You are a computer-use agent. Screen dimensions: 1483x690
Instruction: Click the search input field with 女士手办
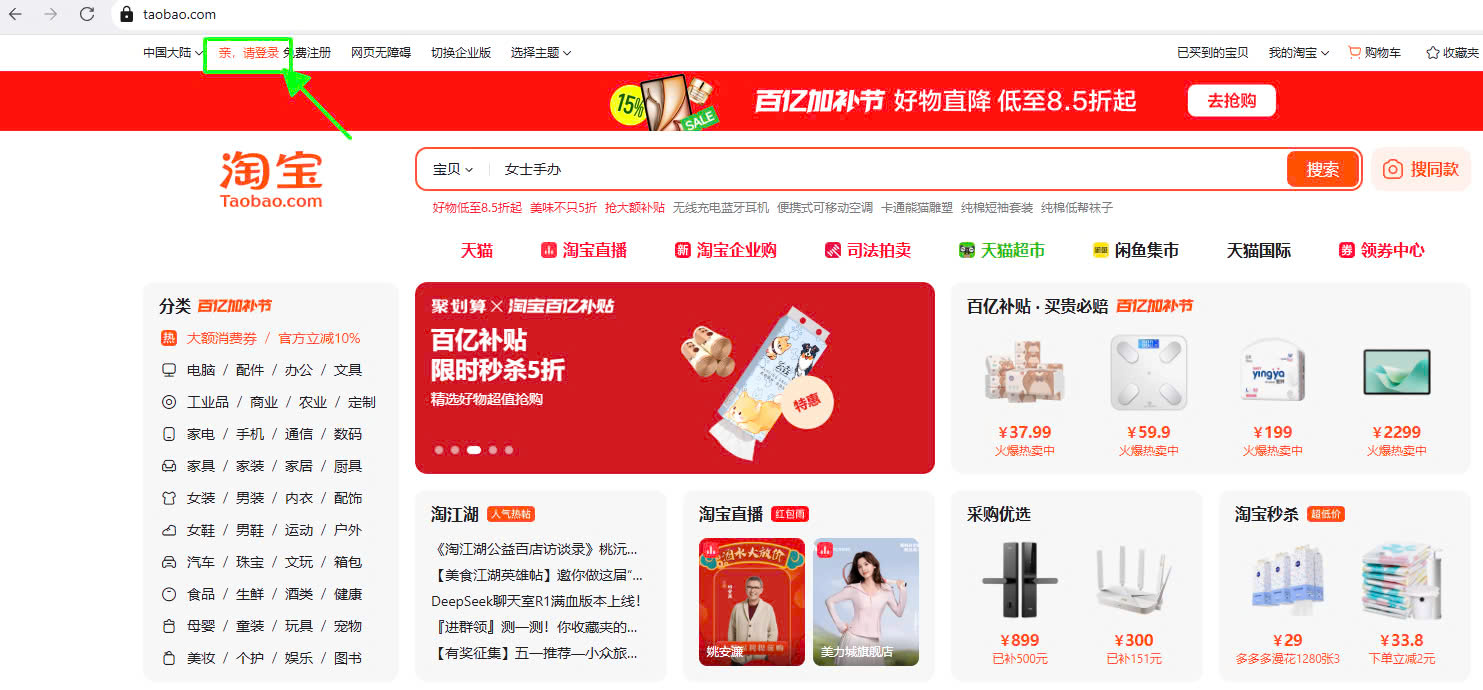tap(890, 170)
